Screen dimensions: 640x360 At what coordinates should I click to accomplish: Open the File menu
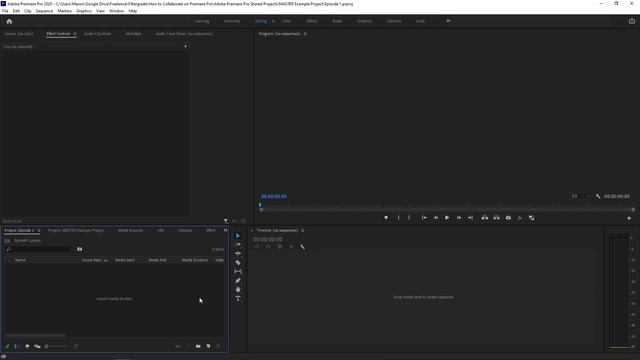click(x=5, y=11)
